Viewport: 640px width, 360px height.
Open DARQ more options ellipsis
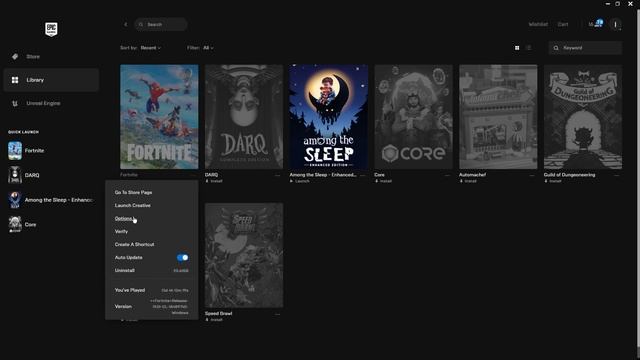click(x=278, y=175)
